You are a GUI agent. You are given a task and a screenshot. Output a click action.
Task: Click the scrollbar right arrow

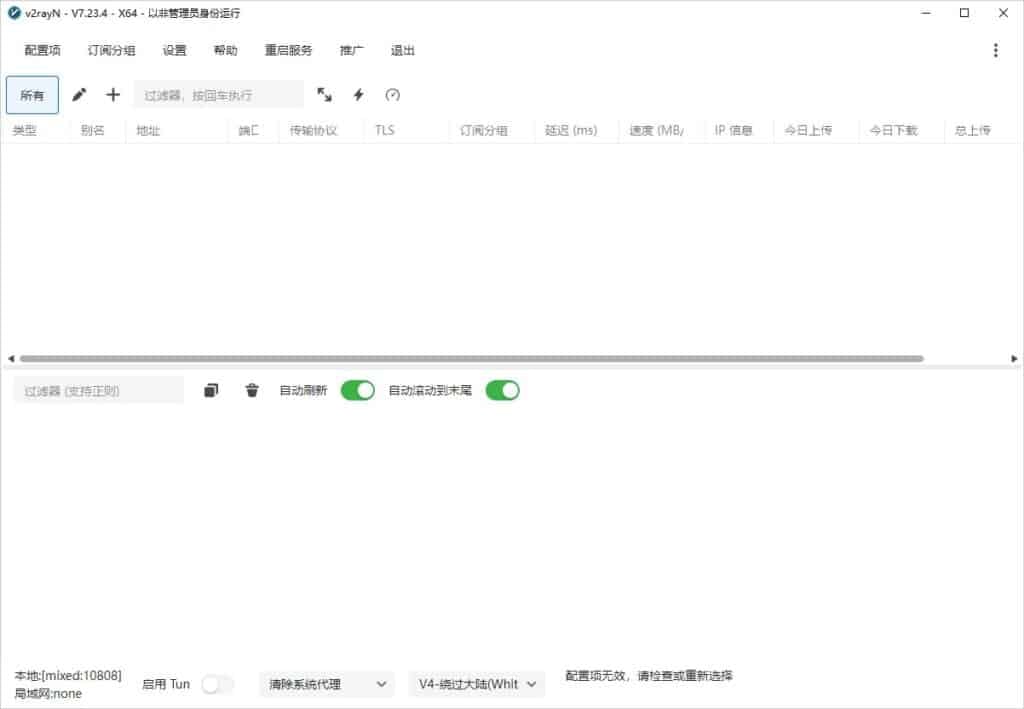tap(1014, 358)
